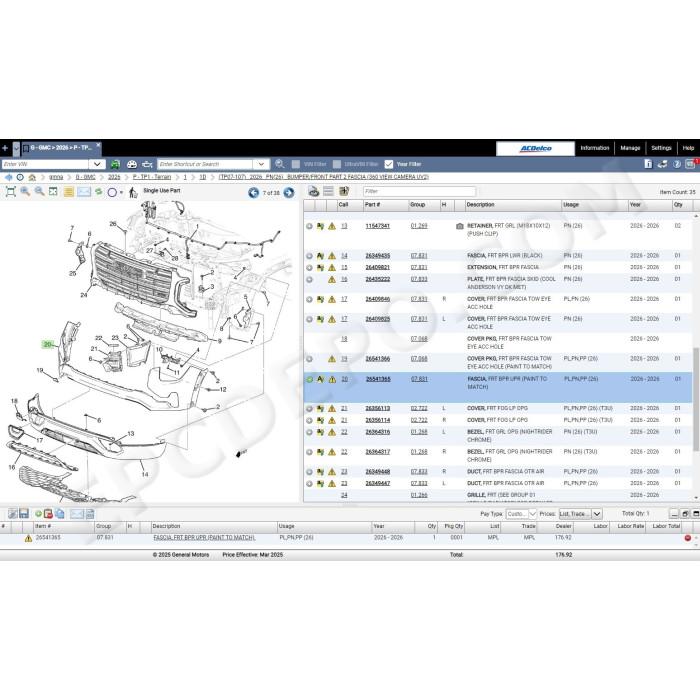Focus the Enter Shortcut or Search field

pyautogui.click(x=205, y=164)
